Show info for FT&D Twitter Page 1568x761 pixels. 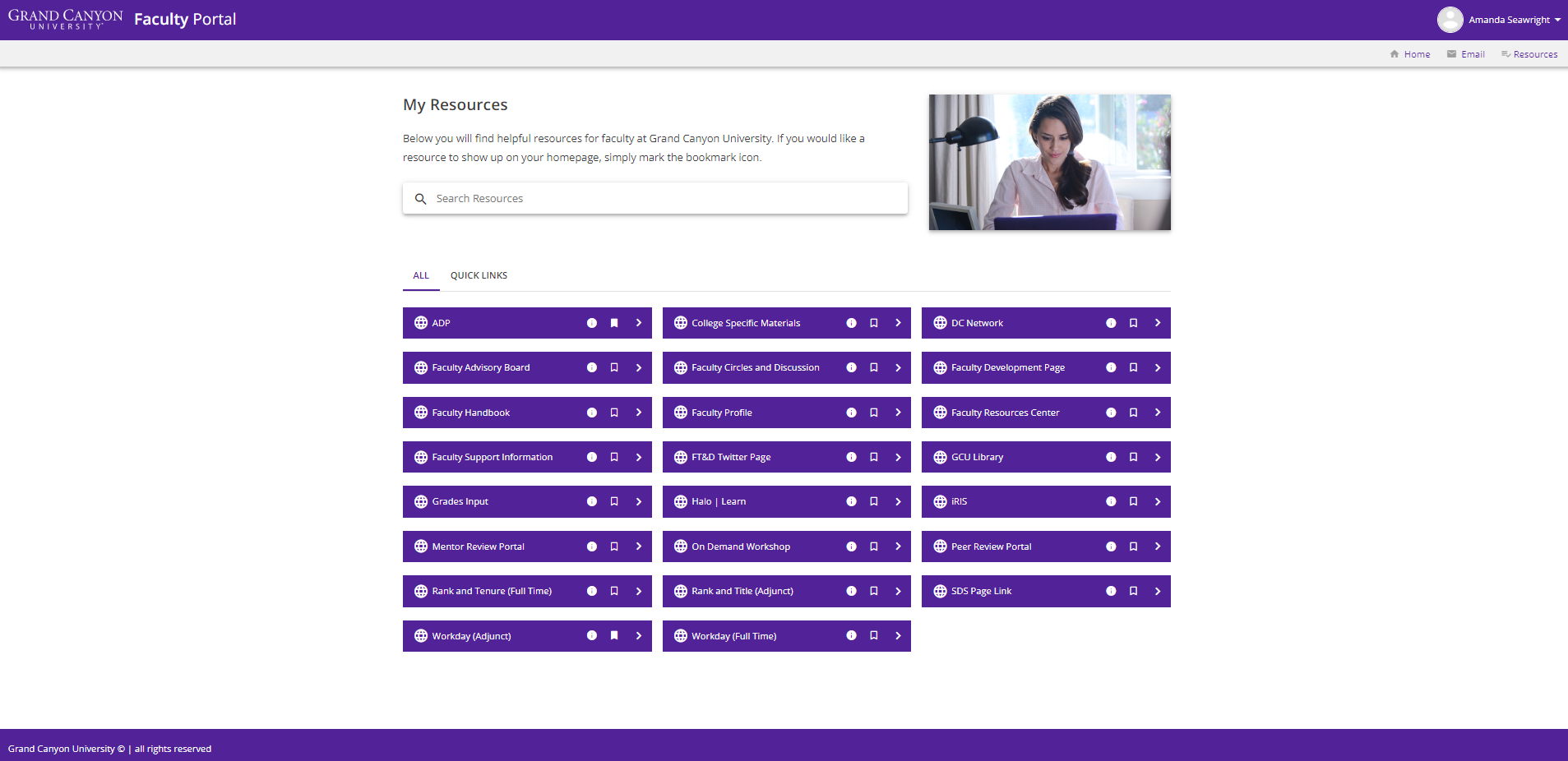(852, 457)
